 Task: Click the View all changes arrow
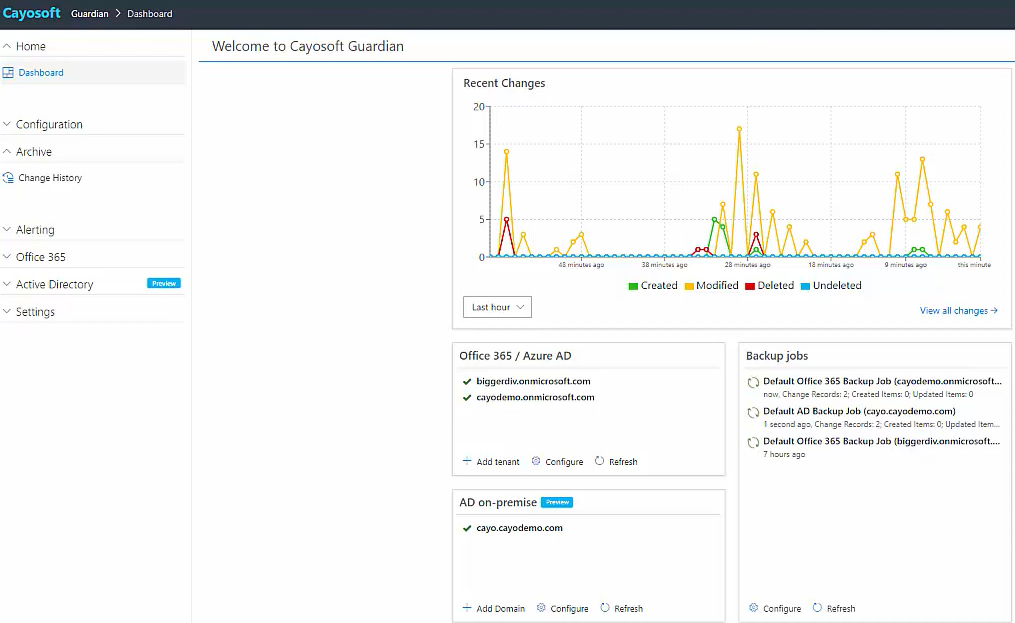[994, 311]
